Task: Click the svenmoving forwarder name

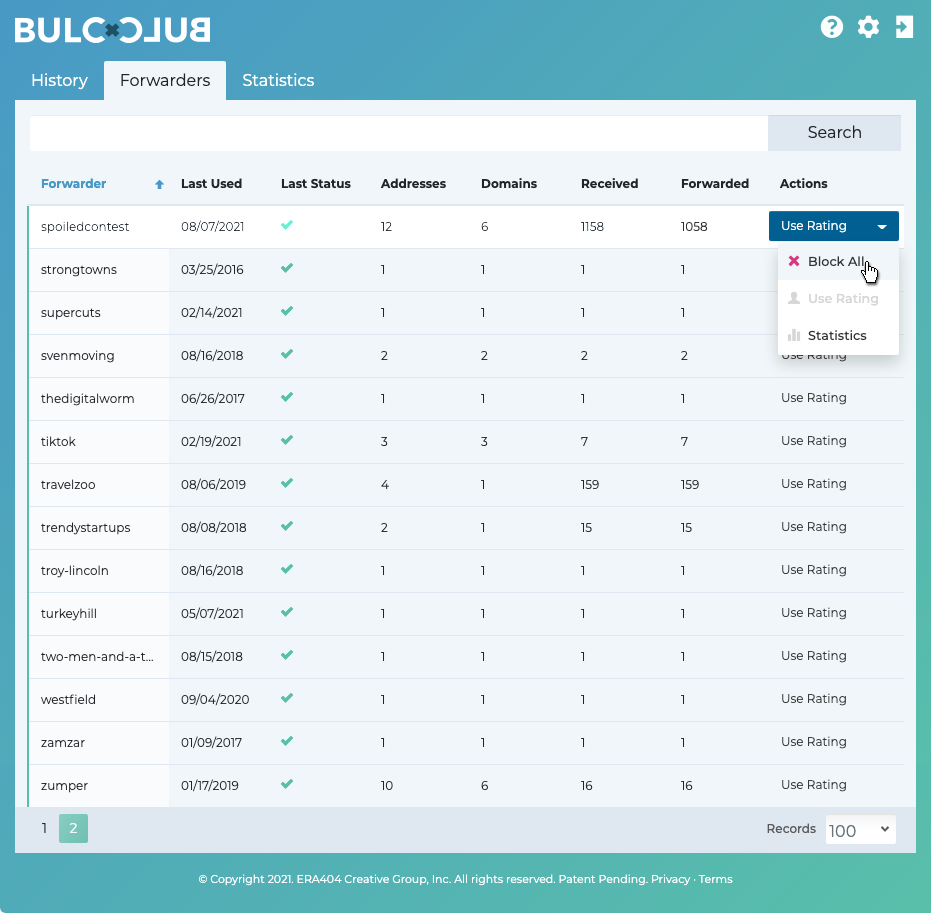Action: click(78, 356)
